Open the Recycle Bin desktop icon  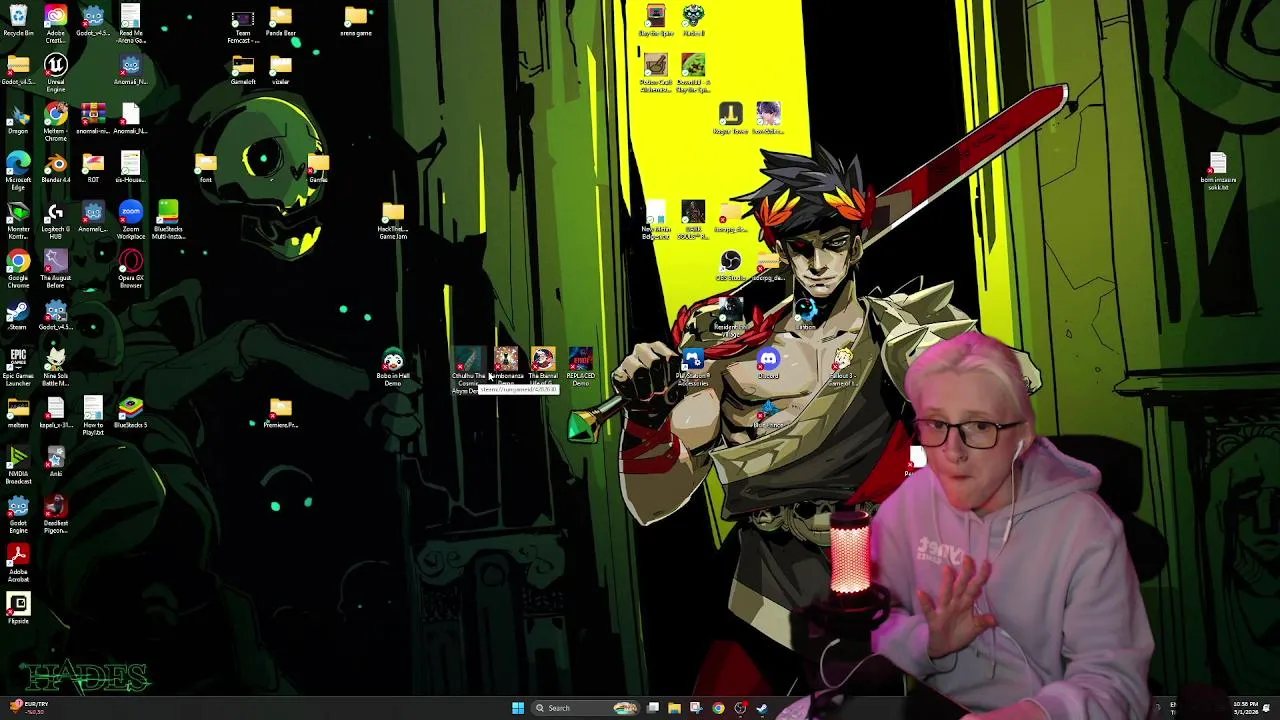[x=18, y=21]
